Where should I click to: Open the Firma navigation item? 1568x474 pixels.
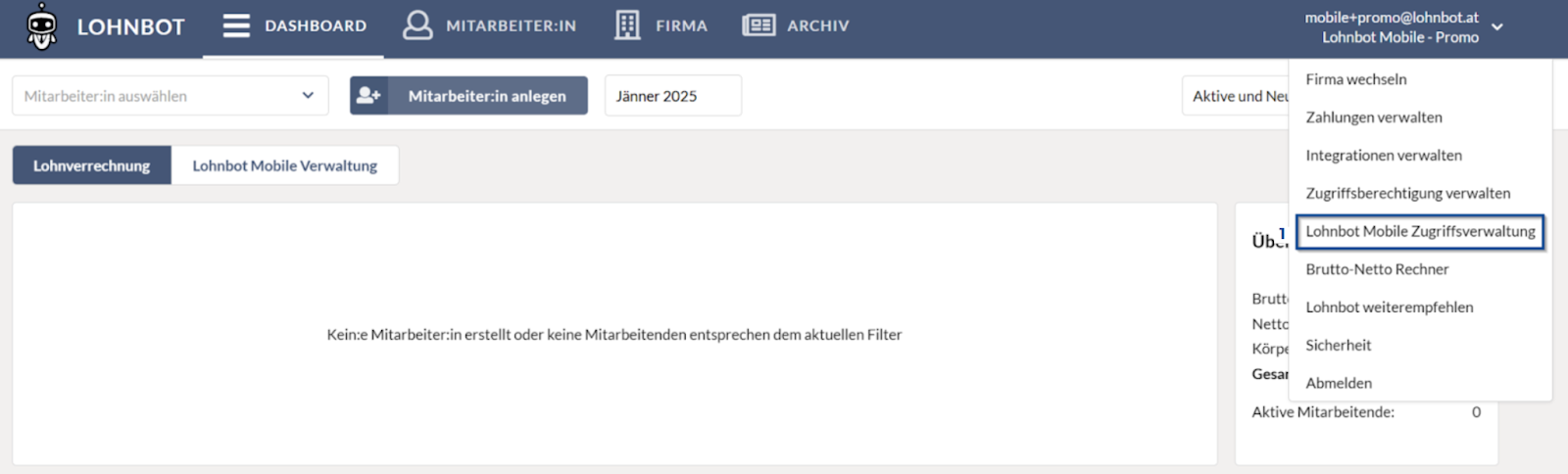pyautogui.click(x=661, y=26)
